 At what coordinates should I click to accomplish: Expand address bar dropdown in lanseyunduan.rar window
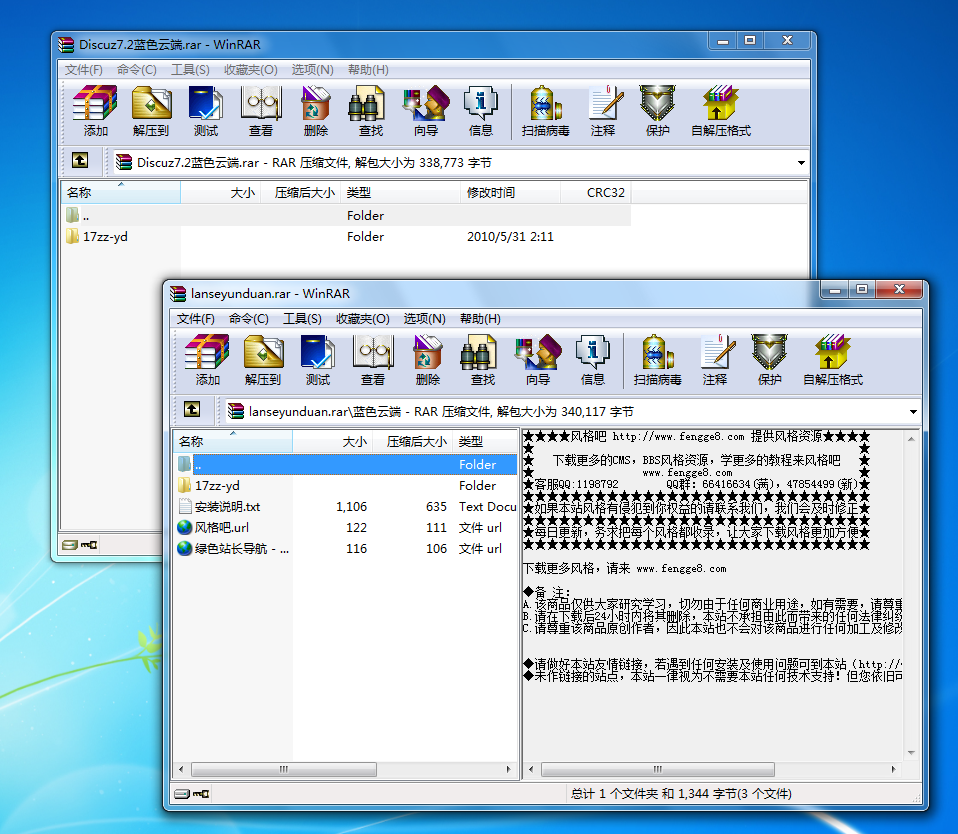913,412
